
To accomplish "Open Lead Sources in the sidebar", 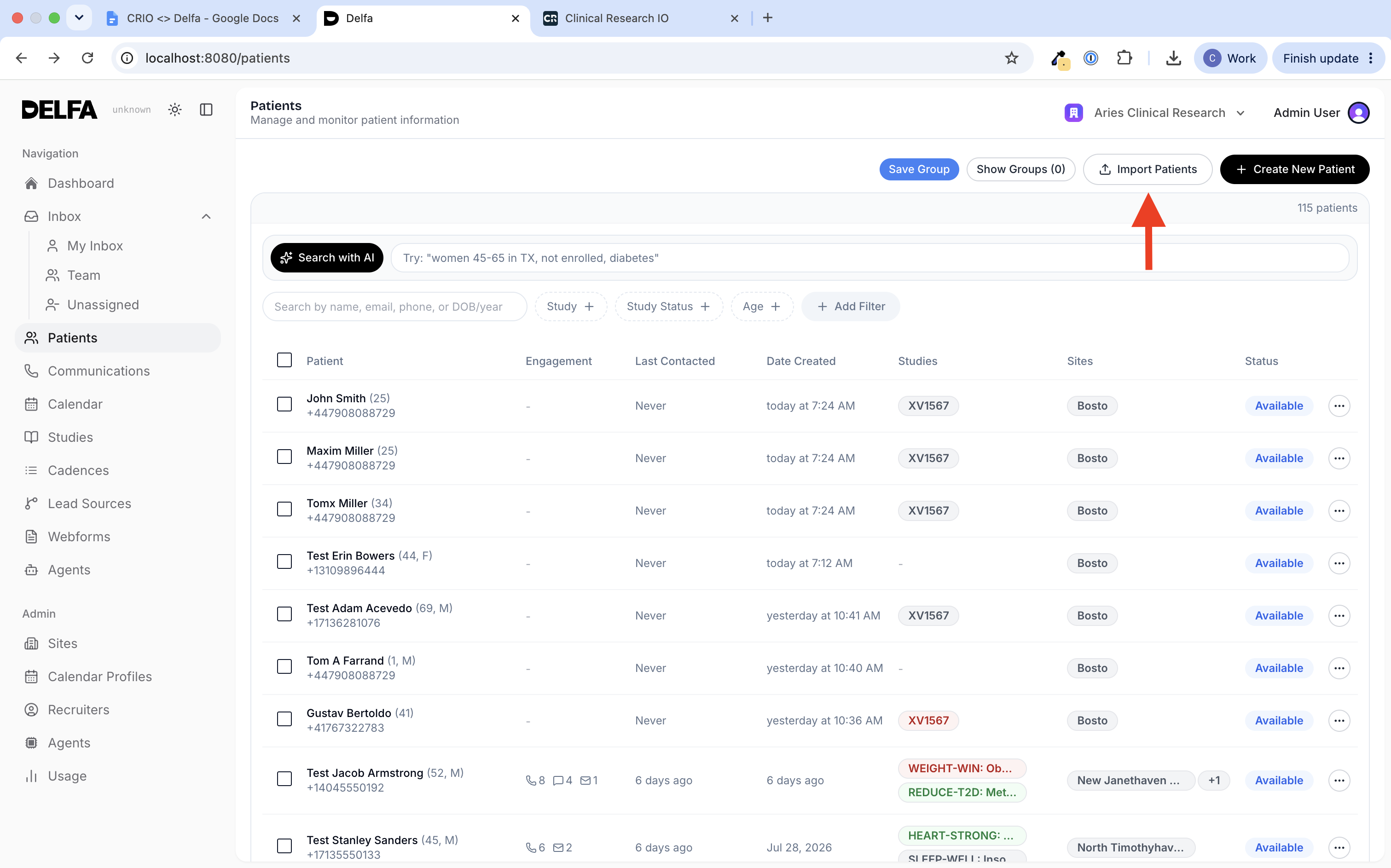I will pyautogui.click(x=90, y=503).
